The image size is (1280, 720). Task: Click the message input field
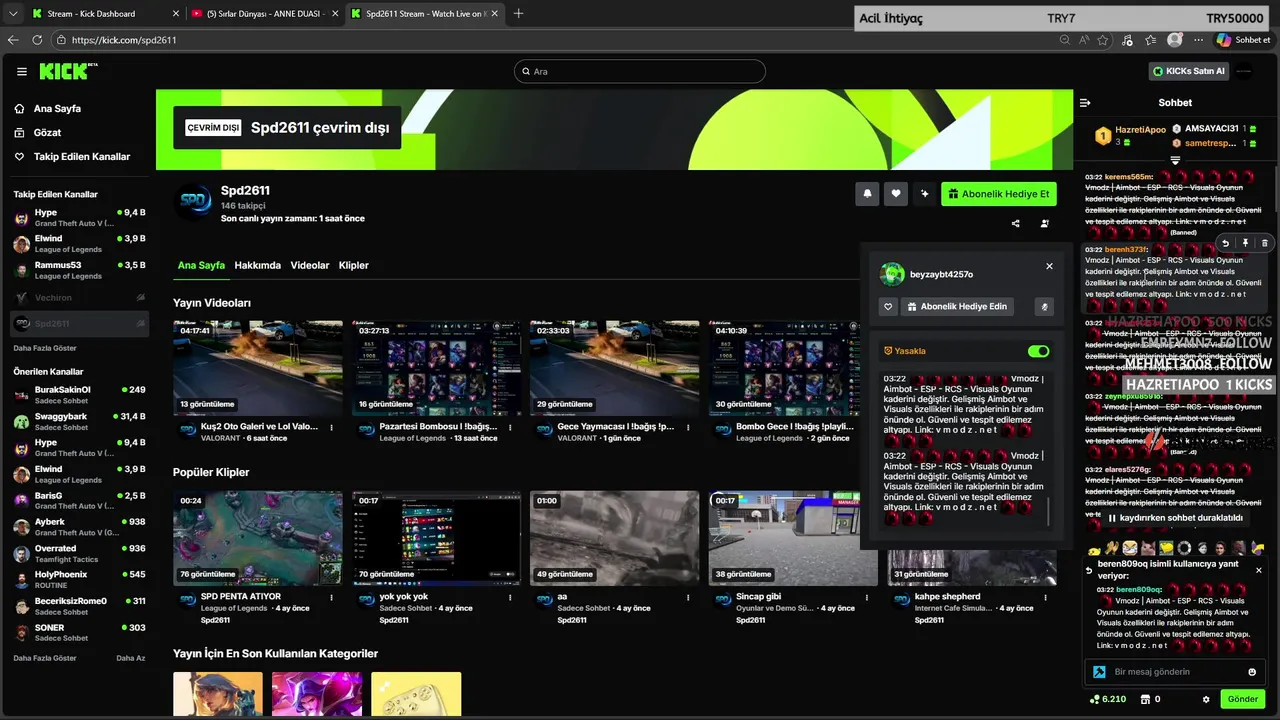1175,672
